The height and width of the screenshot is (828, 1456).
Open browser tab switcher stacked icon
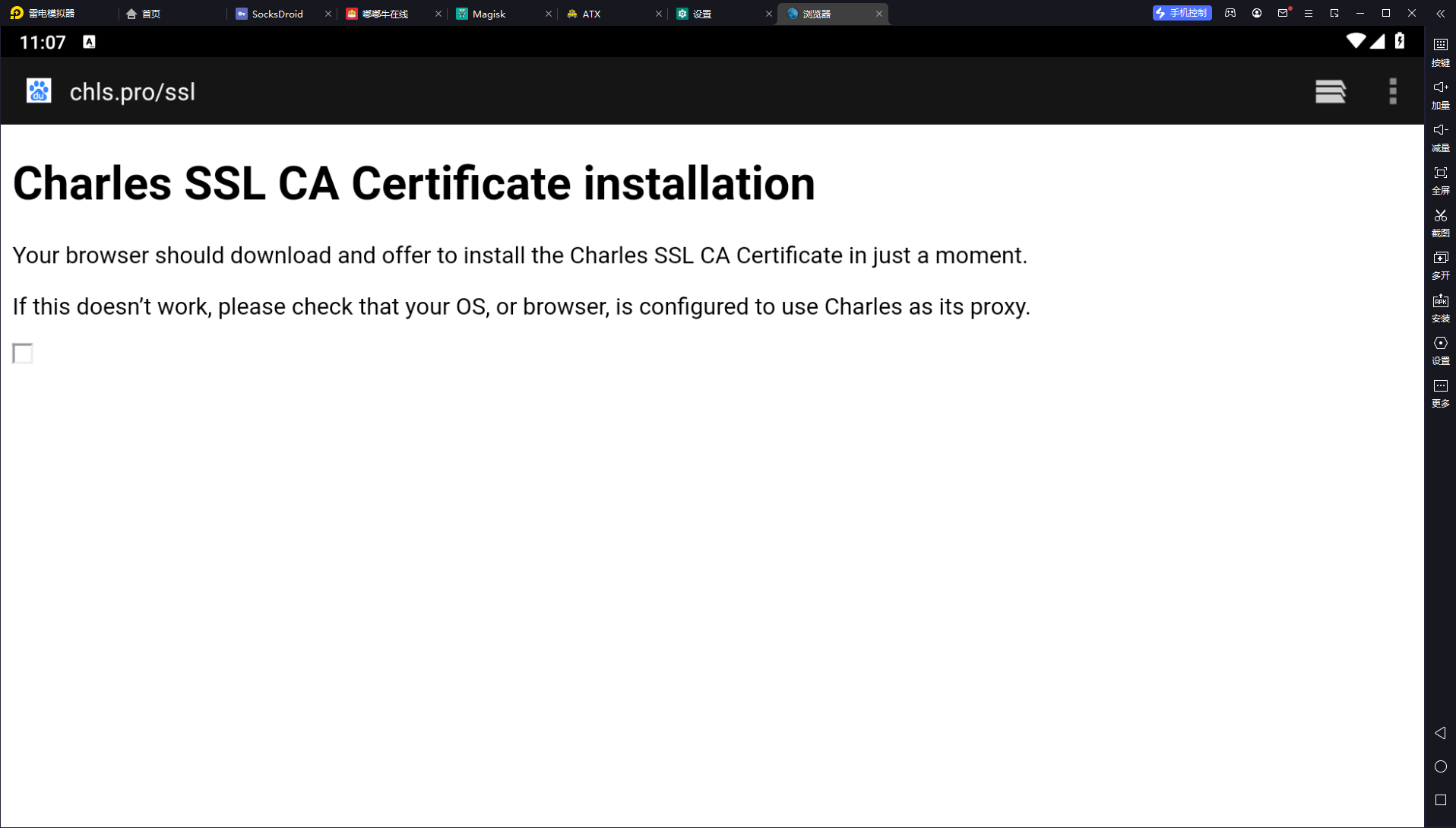click(x=1330, y=91)
